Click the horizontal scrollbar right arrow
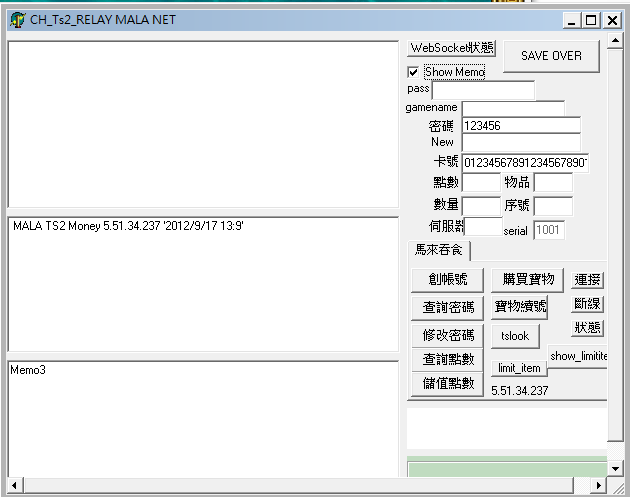 [x=599, y=485]
